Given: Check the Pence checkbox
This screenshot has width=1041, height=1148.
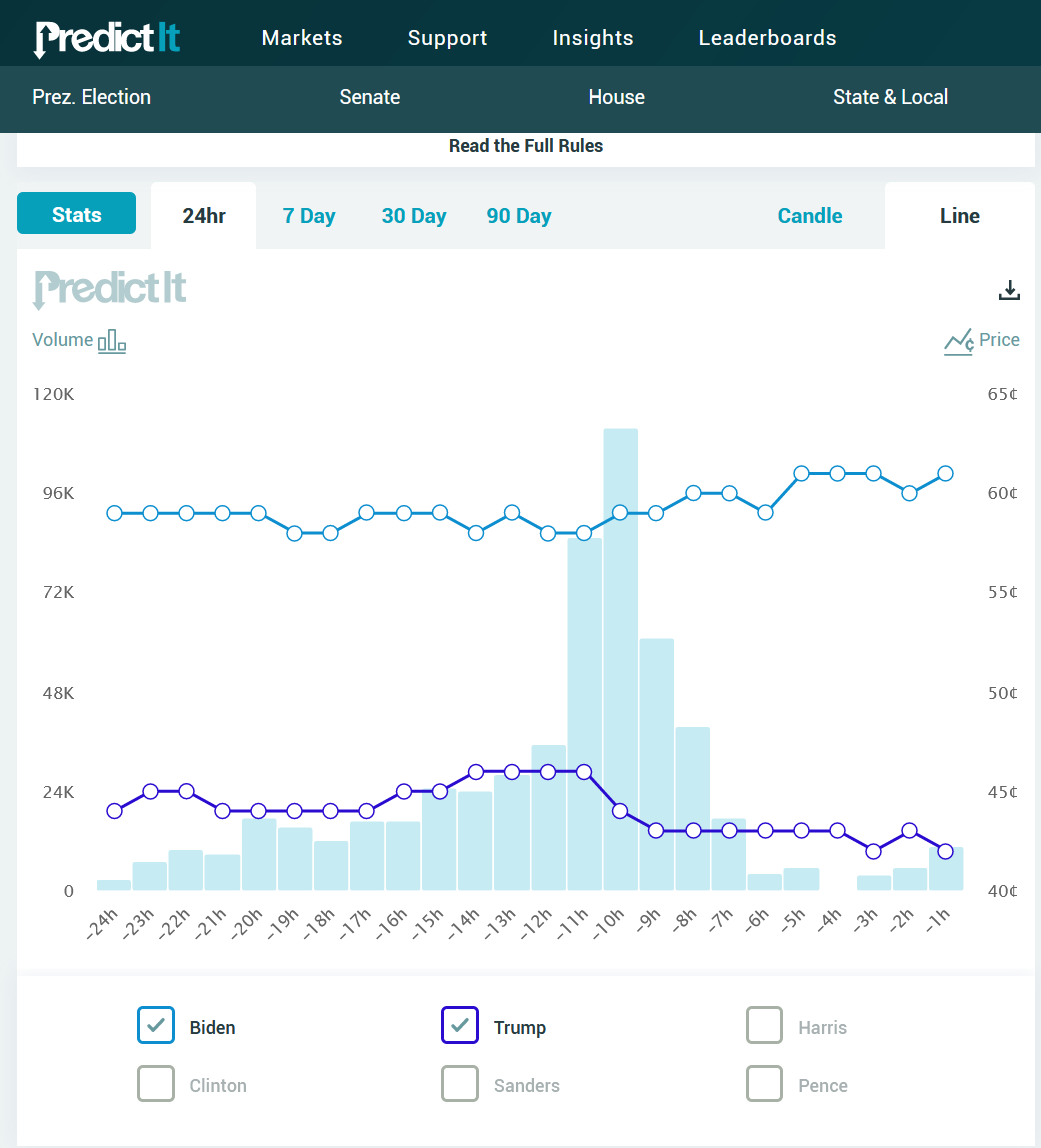Looking at the screenshot, I should pos(764,1083).
